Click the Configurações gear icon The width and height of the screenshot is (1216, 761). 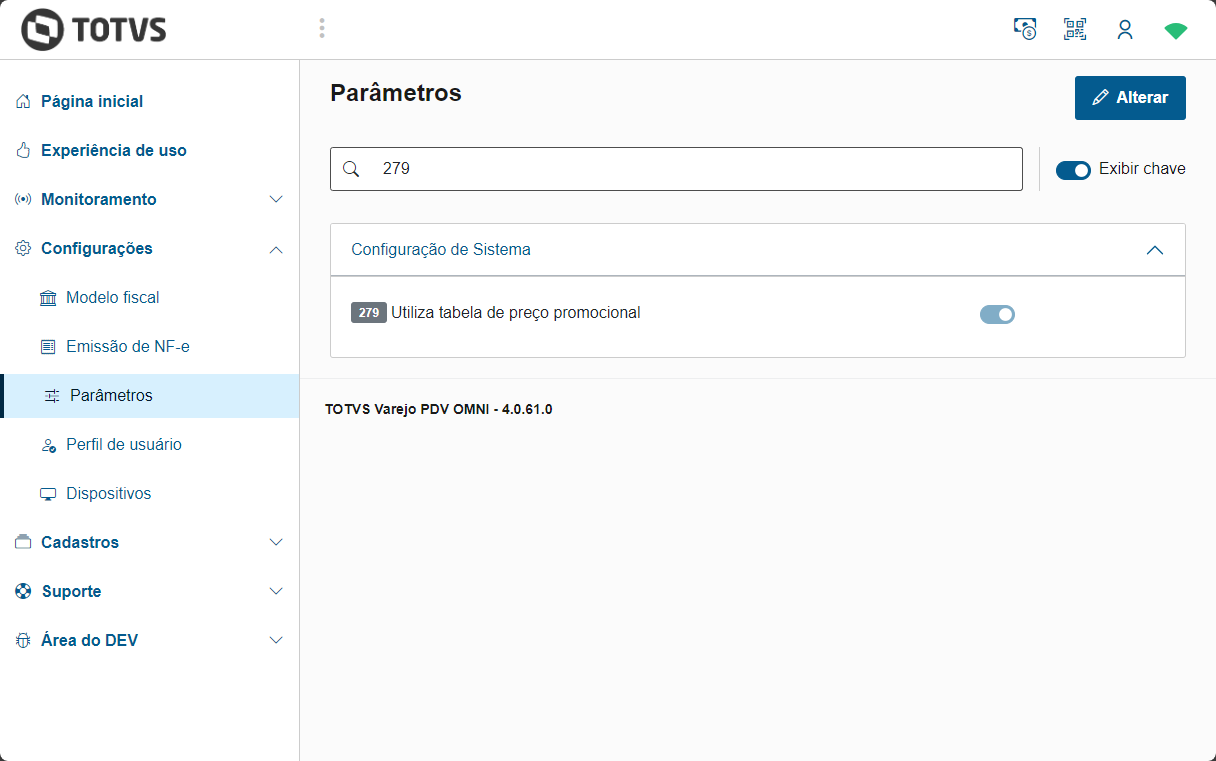[x=23, y=248]
